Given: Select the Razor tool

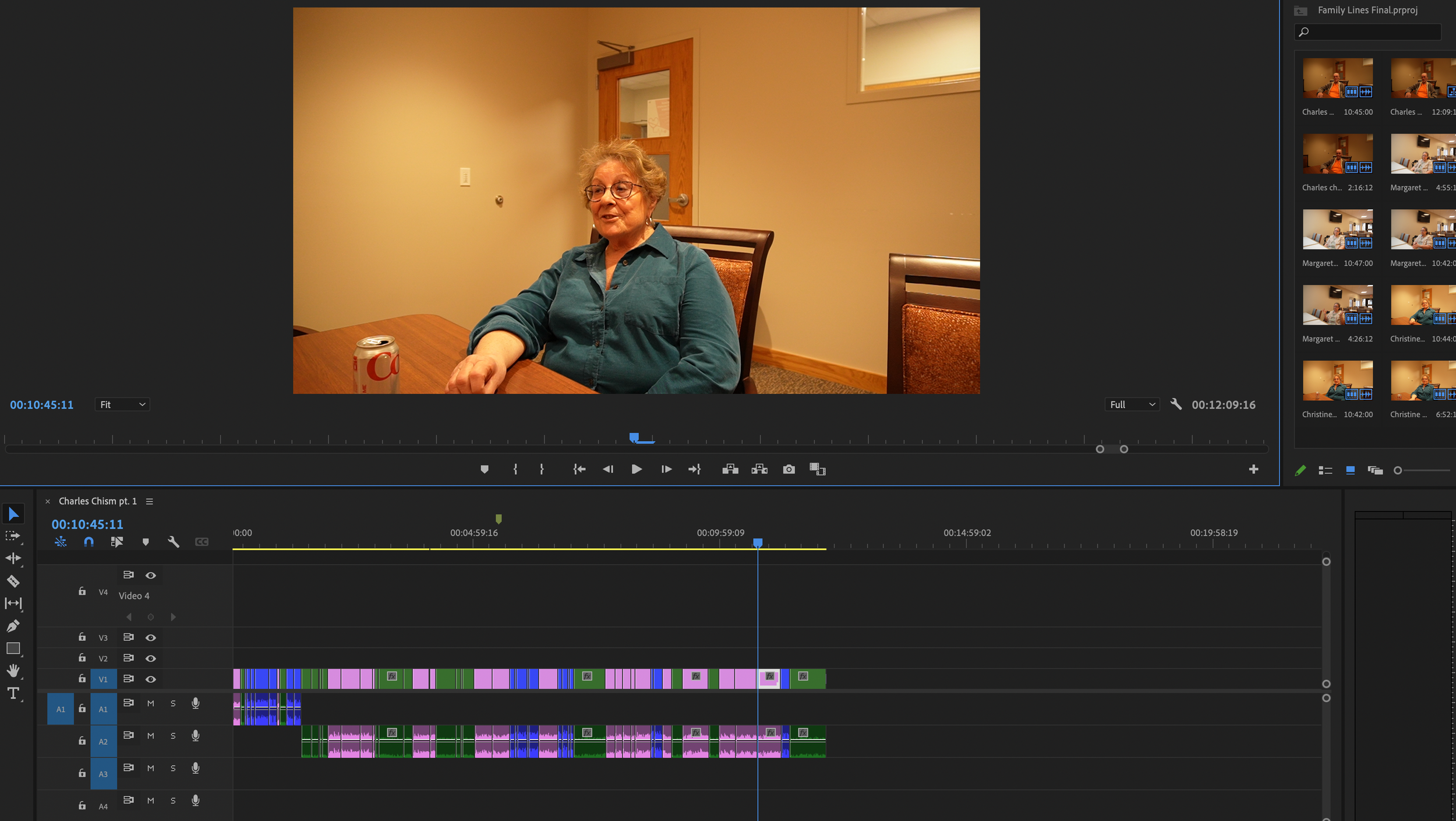Looking at the screenshot, I should pos(13,581).
